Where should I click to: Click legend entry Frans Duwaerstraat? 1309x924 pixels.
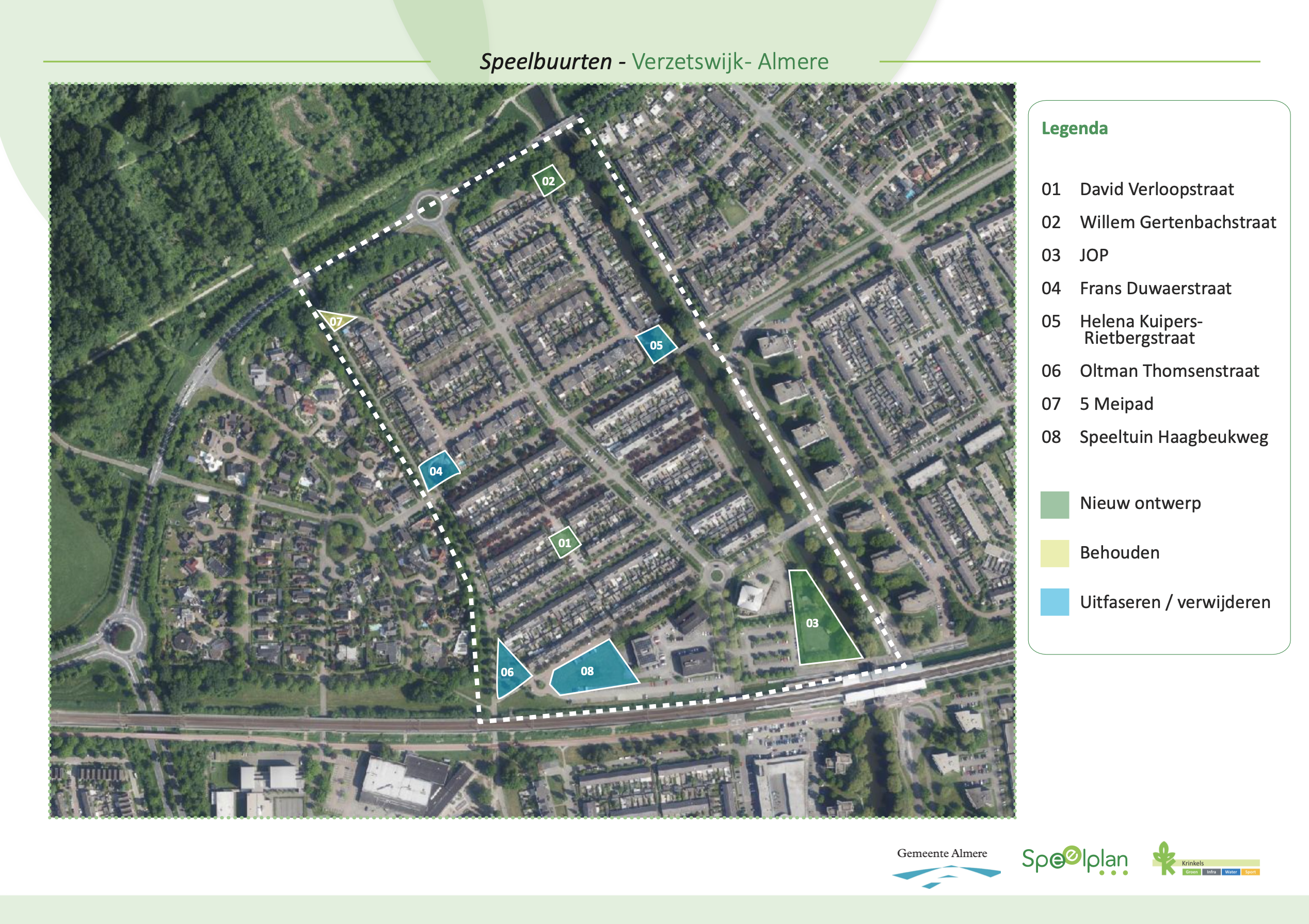1155,289
